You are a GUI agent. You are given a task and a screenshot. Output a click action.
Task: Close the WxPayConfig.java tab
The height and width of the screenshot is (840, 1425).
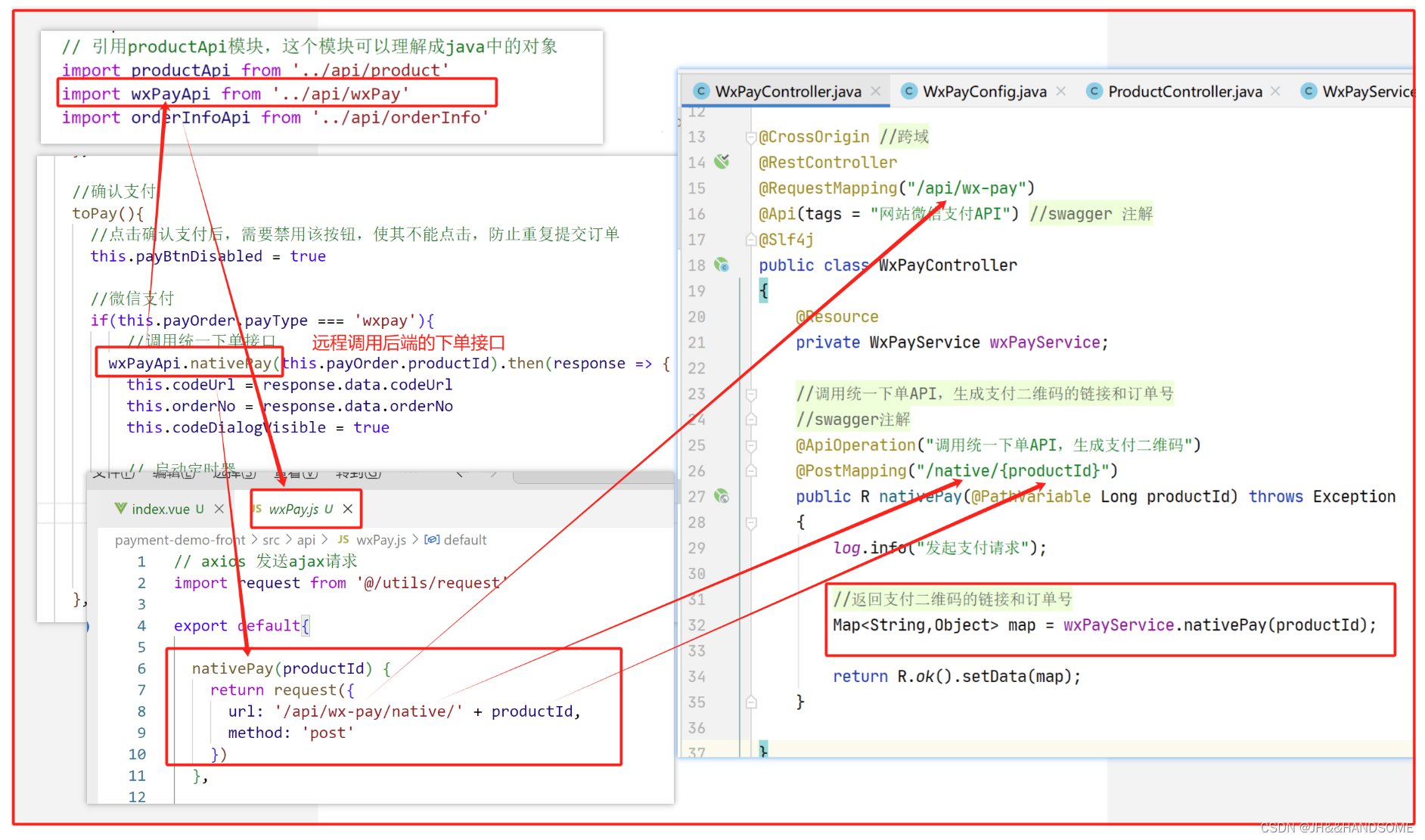[1061, 91]
